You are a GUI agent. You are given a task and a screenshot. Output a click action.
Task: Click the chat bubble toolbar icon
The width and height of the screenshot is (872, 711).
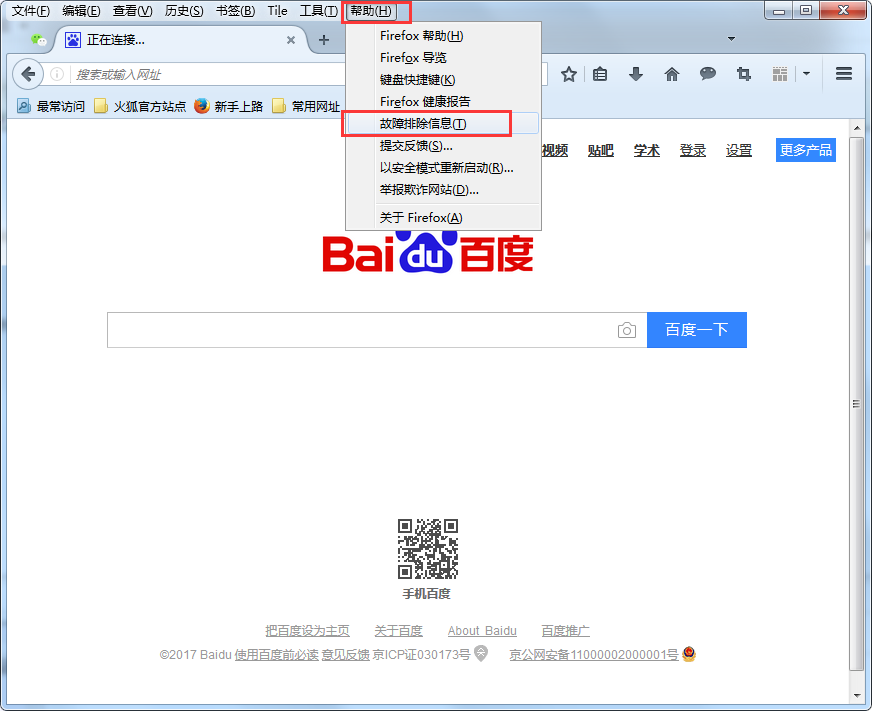(707, 74)
